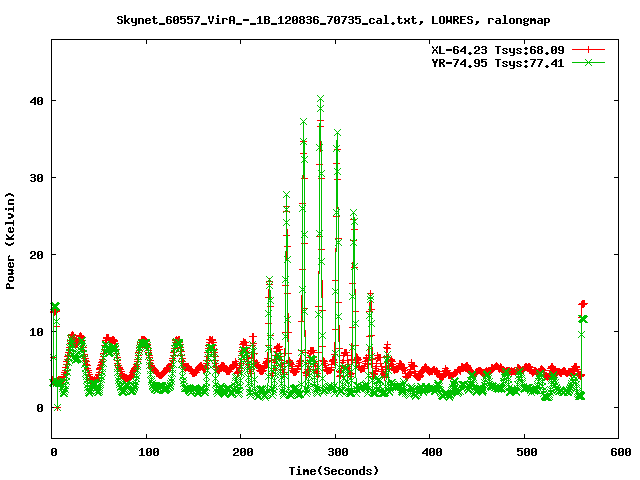This screenshot has width=640, height=480.
Task: Click the red XL legend line sample
Action: tap(588, 50)
